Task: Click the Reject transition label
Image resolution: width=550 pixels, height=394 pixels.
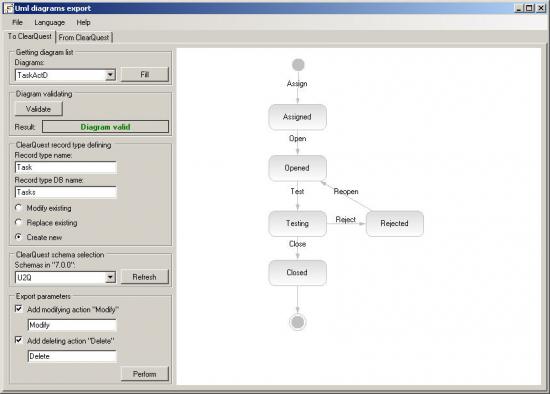Action: [x=346, y=220]
